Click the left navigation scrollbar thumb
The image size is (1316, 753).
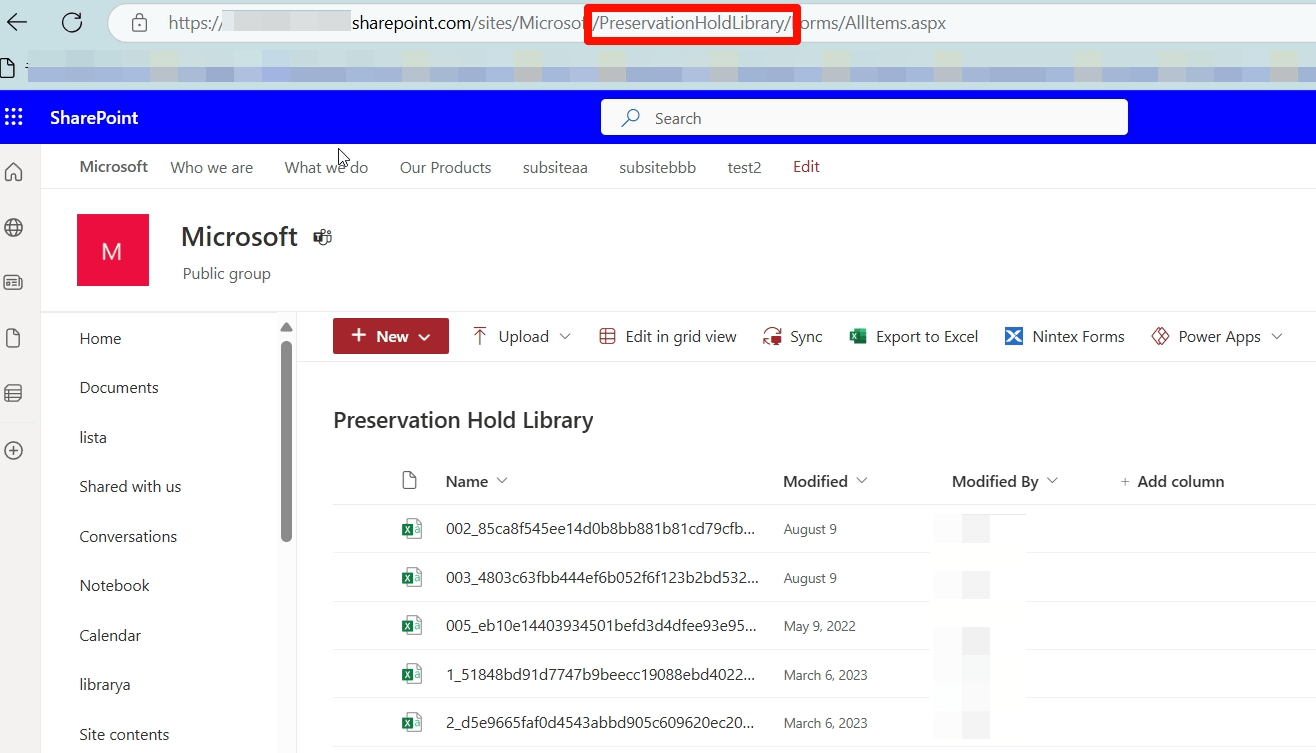click(286, 441)
